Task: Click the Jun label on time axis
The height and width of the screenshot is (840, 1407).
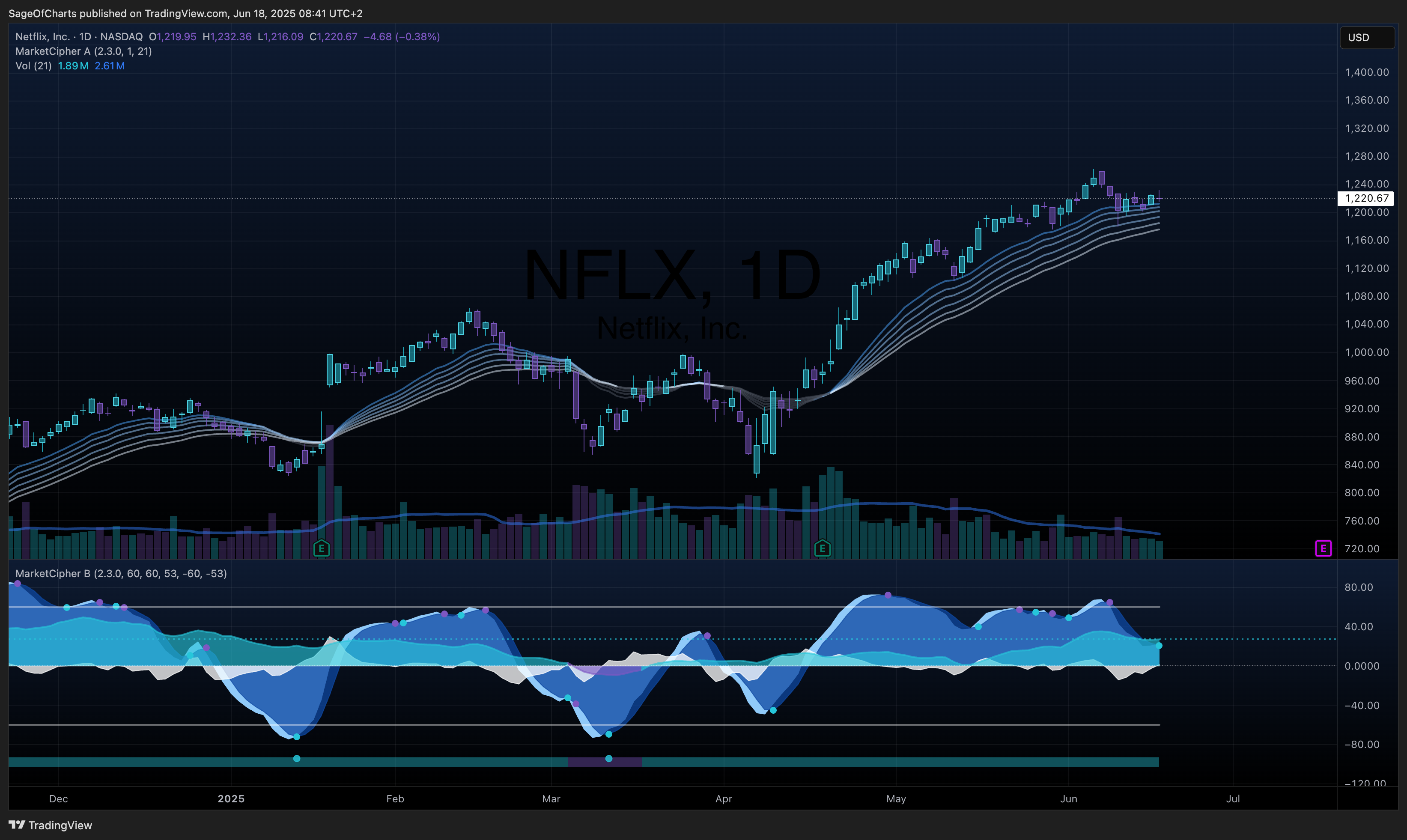Action: click(1069, 798)
